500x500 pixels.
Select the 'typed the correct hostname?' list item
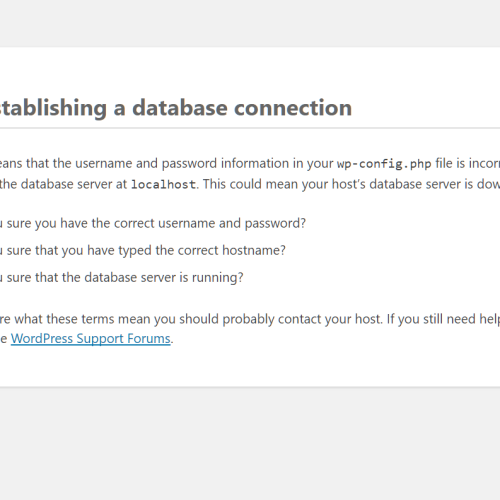pyautogui.click(x=143, y=250)
